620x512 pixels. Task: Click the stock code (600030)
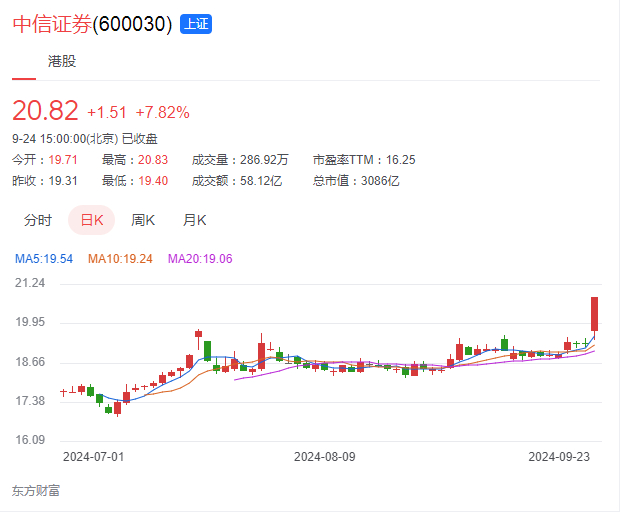pyautogui.click(x=132, y=24)
